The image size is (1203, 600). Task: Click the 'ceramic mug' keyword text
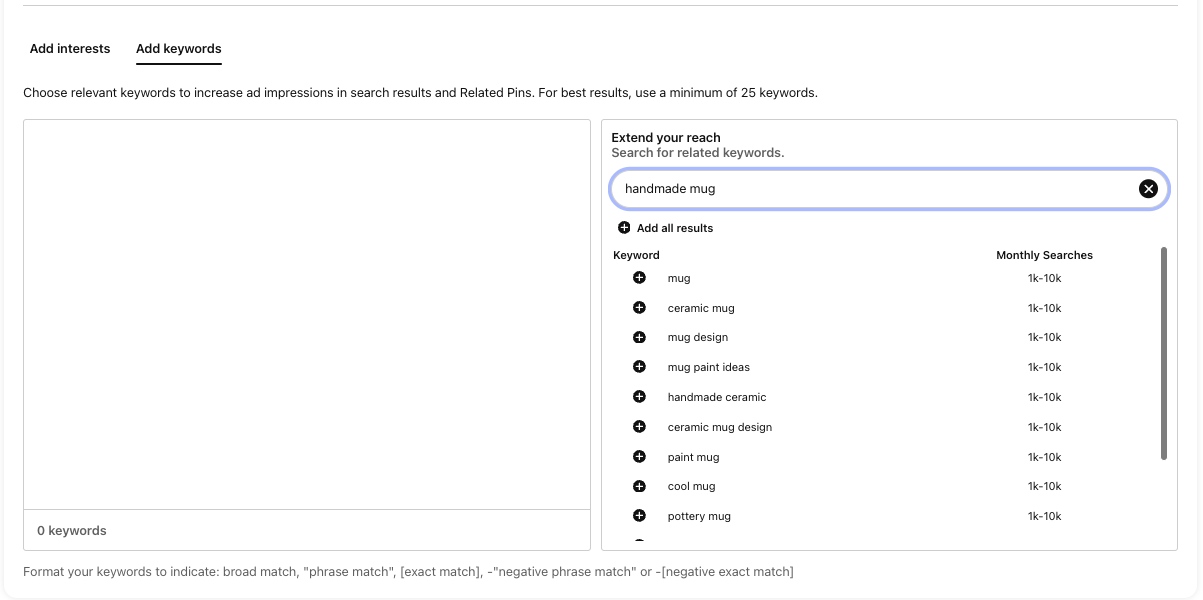pyautogui.click(x=701, y=308)
